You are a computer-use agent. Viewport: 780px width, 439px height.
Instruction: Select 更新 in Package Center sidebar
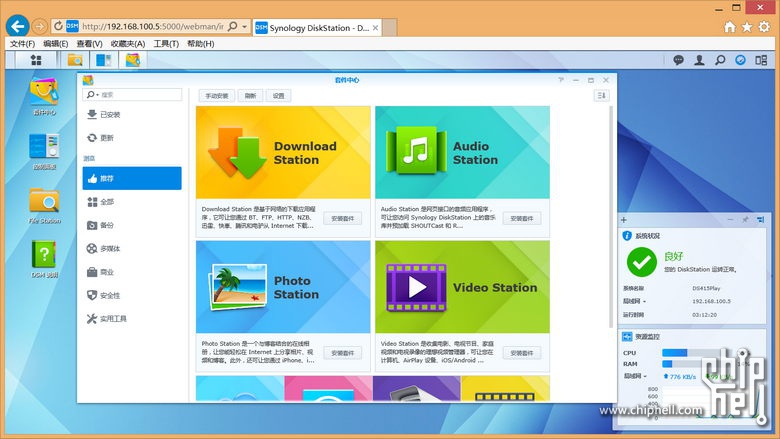click(x=132, y=138)
